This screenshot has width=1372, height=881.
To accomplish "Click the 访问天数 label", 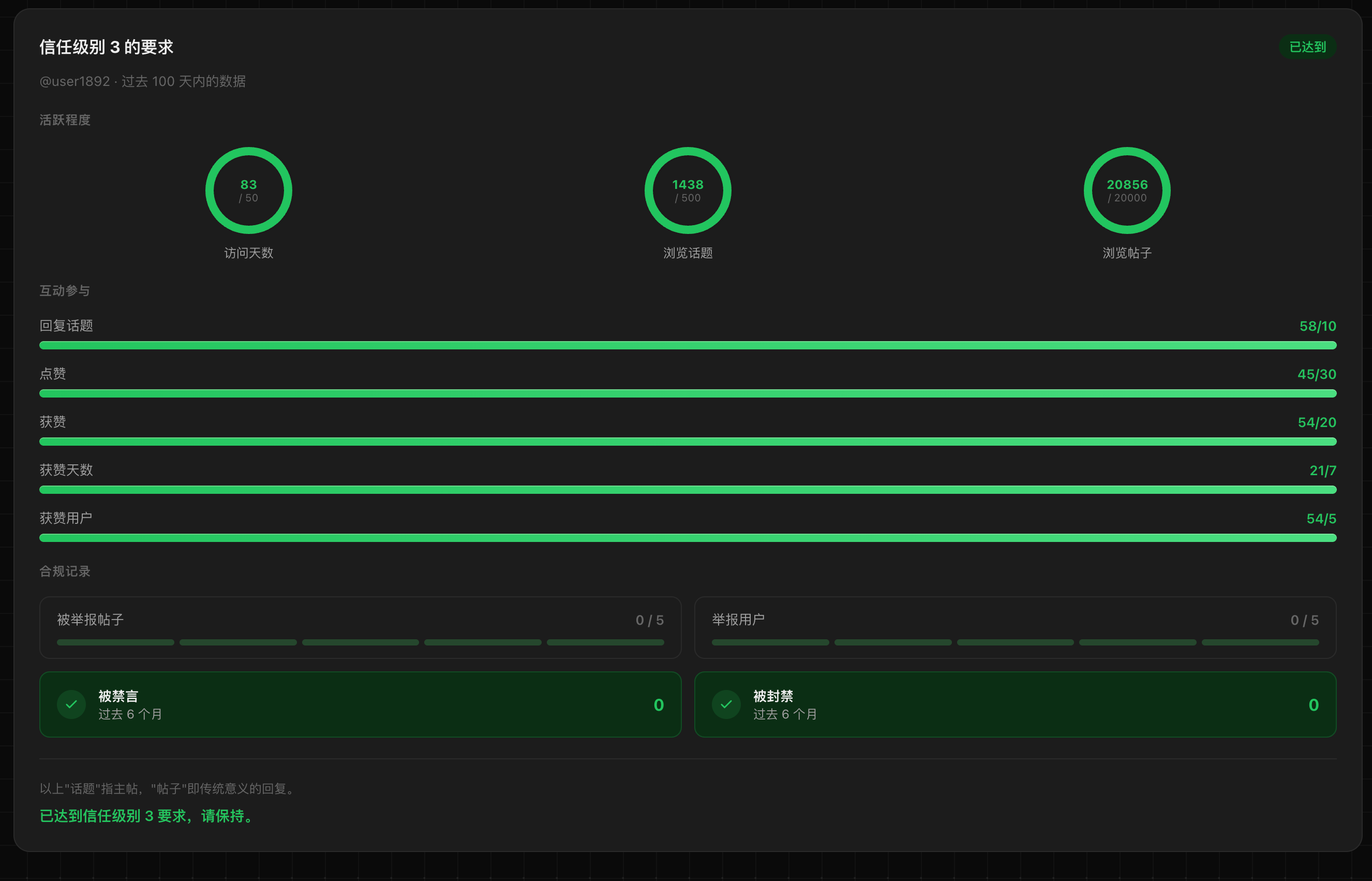I will point(249,253).
